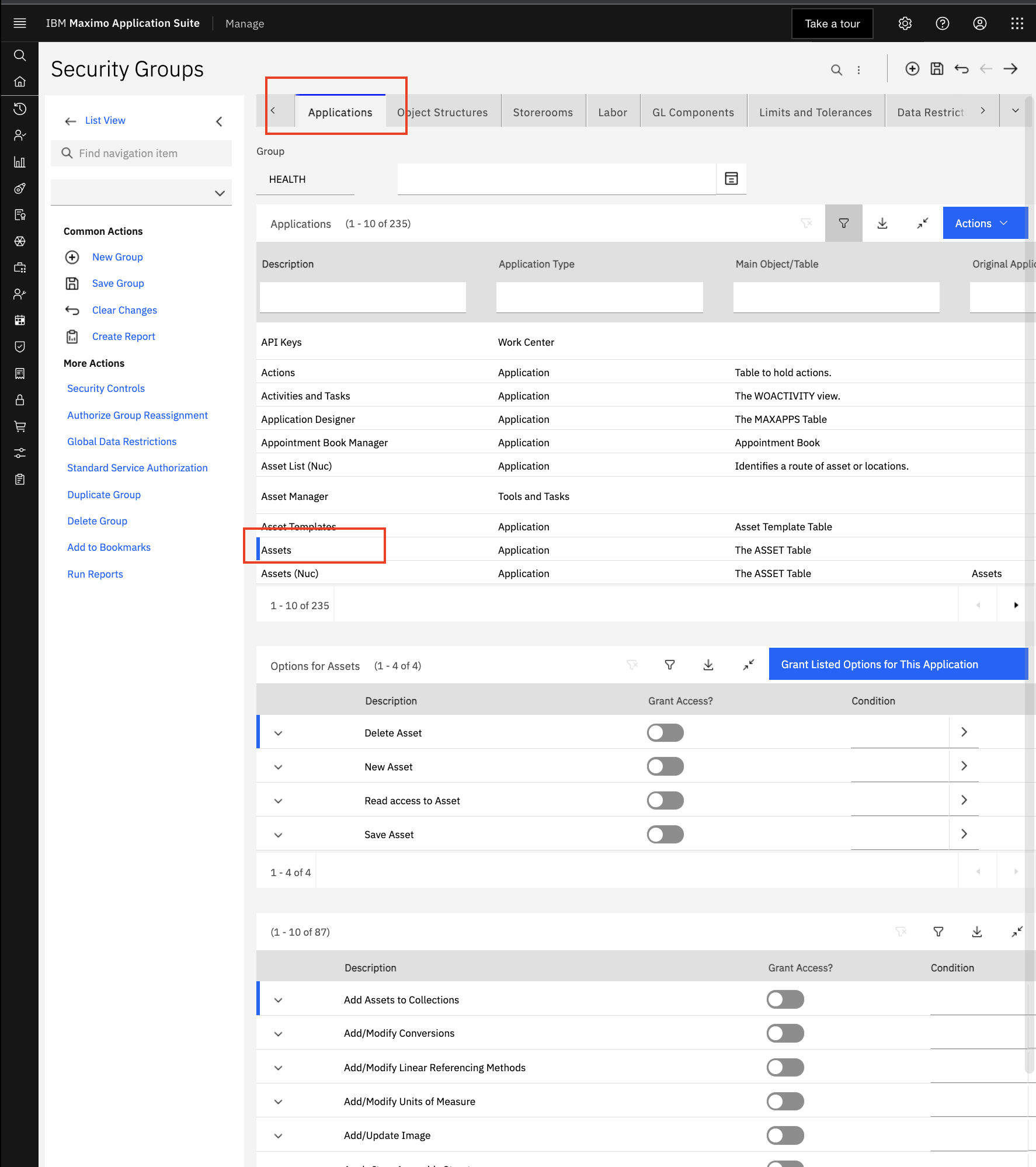Enable Grant Access for Read access to Asset

pyautogui.click(x=665, y=800)
